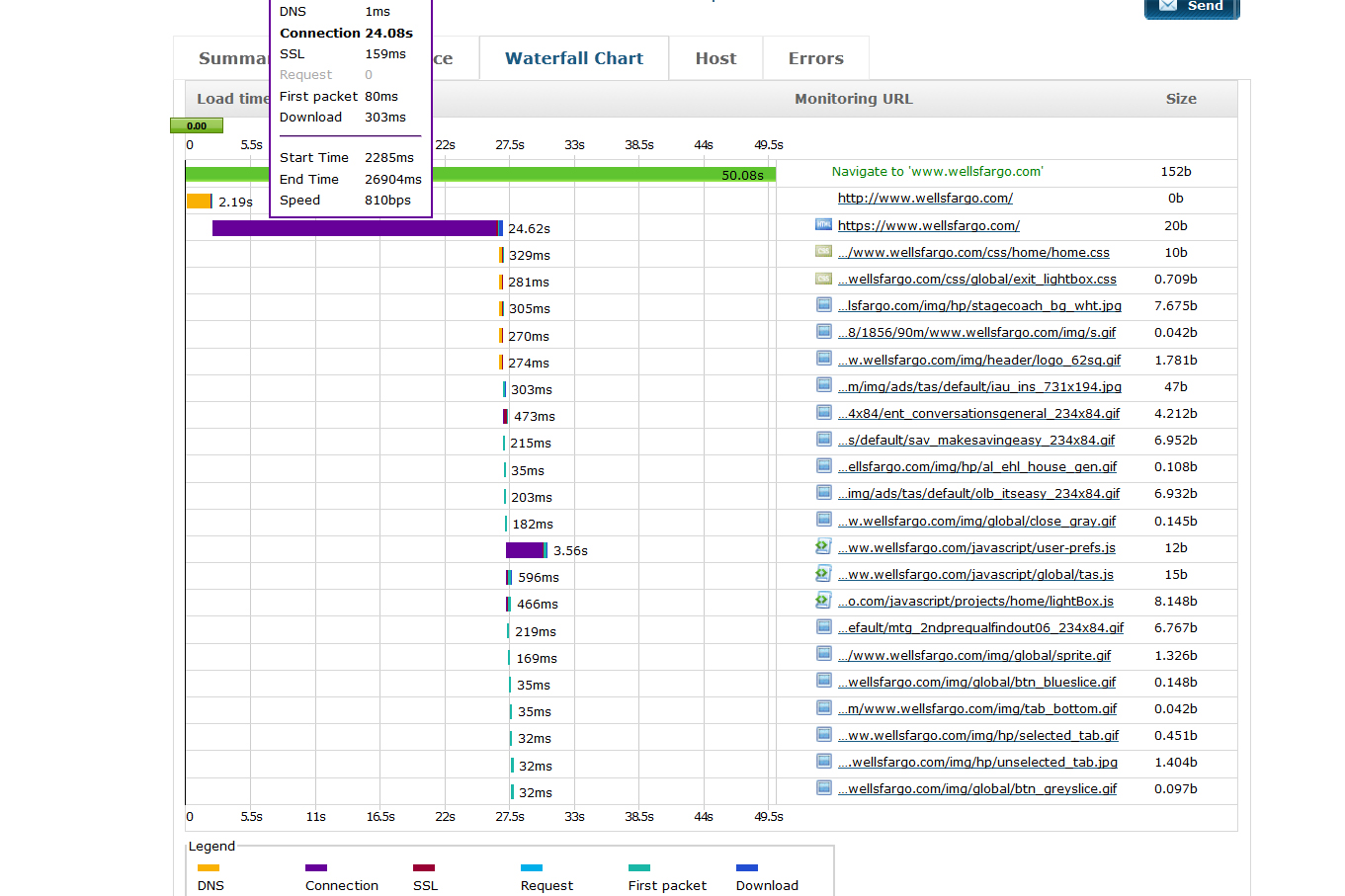The height and width of the screenshot is (896, 1345).
Task: Click the image icon beside selected_tab.gif
Action: (823, 734)
